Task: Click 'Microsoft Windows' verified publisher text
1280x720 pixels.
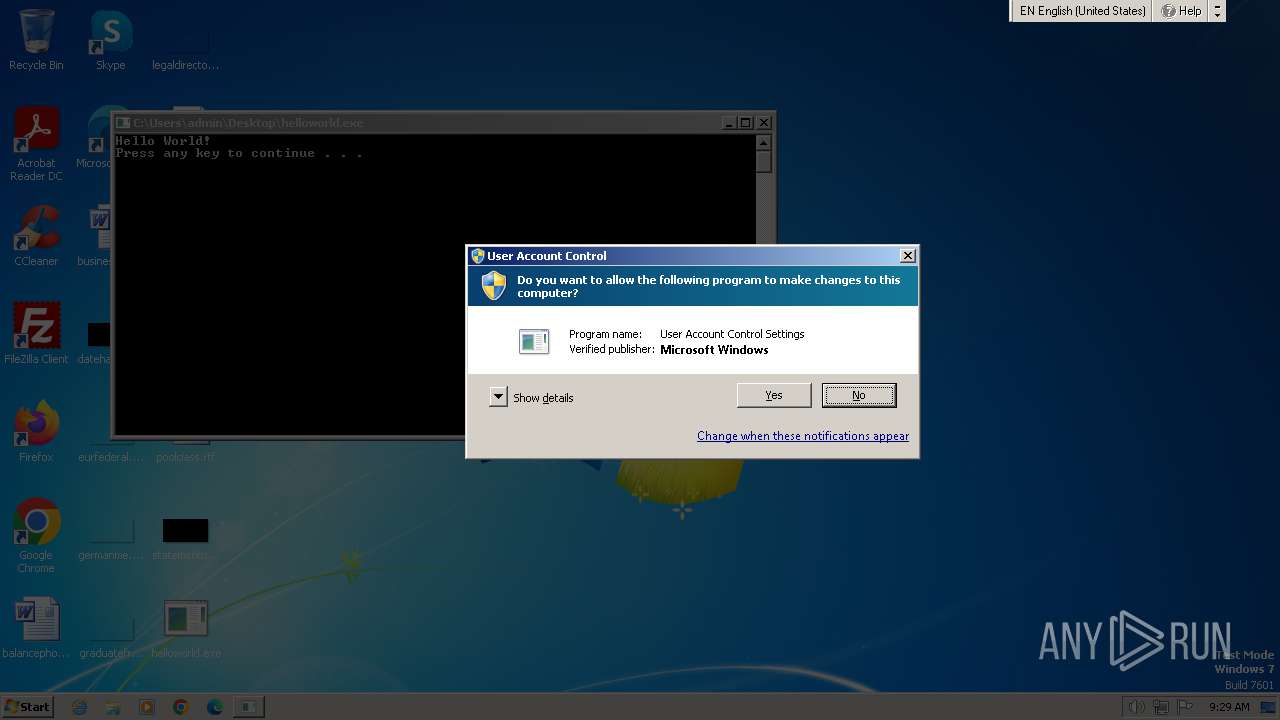Action: tap(714, 350)
